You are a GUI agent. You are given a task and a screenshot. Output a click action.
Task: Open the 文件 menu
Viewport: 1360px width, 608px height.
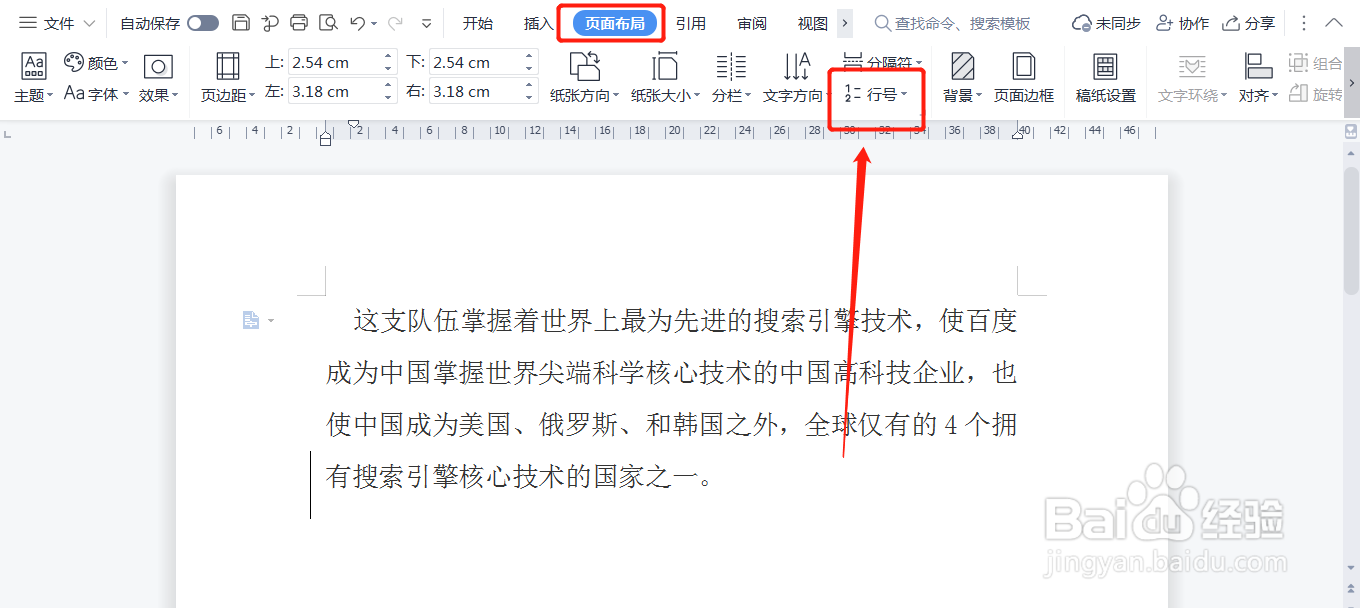[47, 23]
